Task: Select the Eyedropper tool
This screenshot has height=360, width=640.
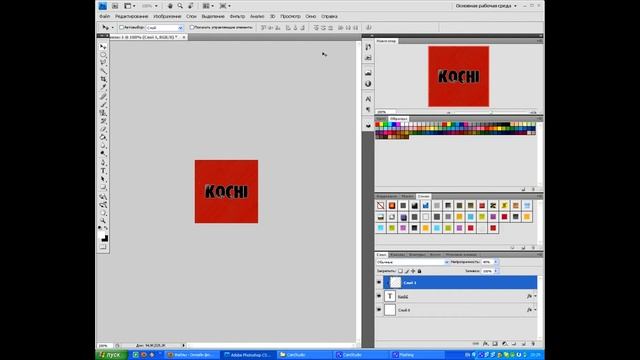Action: click(x=103, y=87)
